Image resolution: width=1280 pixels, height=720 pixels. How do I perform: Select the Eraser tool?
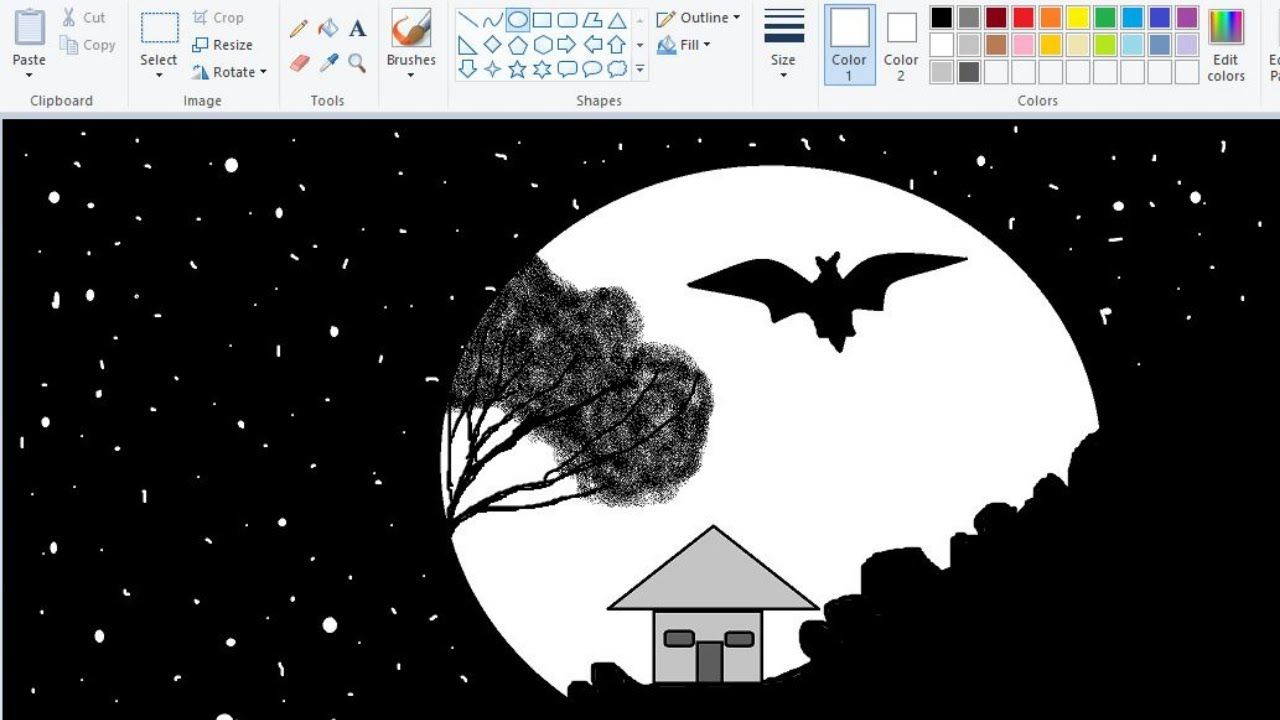point(299,63)
